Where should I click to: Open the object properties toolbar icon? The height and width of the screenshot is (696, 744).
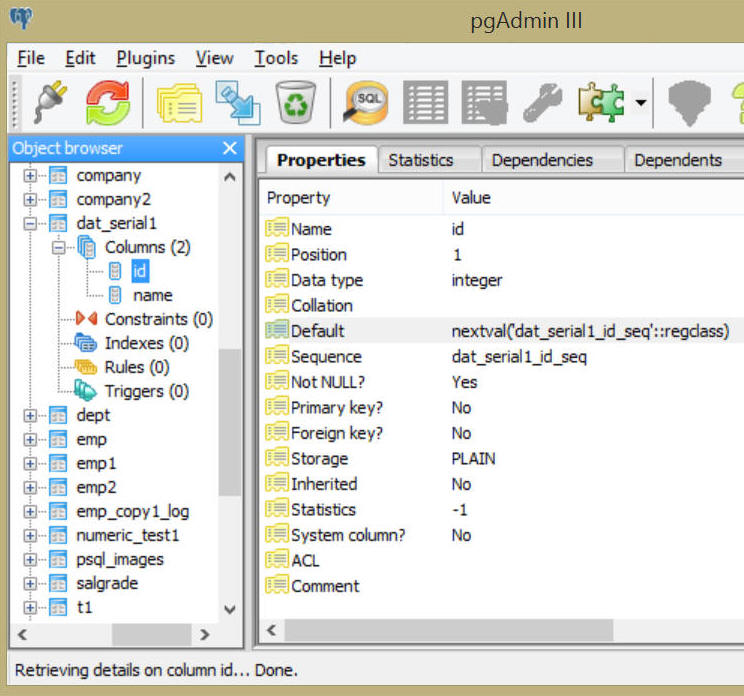[179, 101]
